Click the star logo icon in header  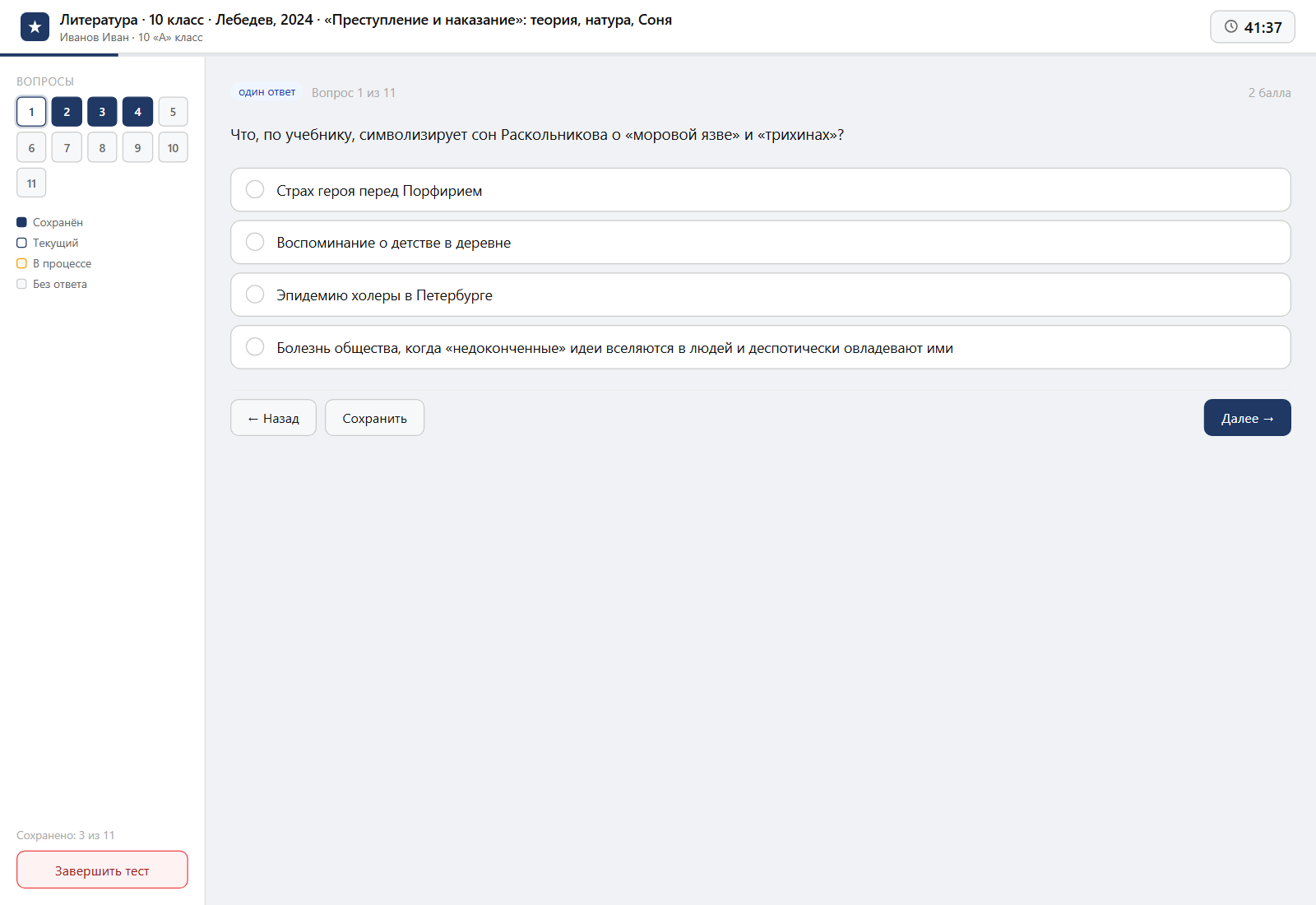tap(35, 27)
